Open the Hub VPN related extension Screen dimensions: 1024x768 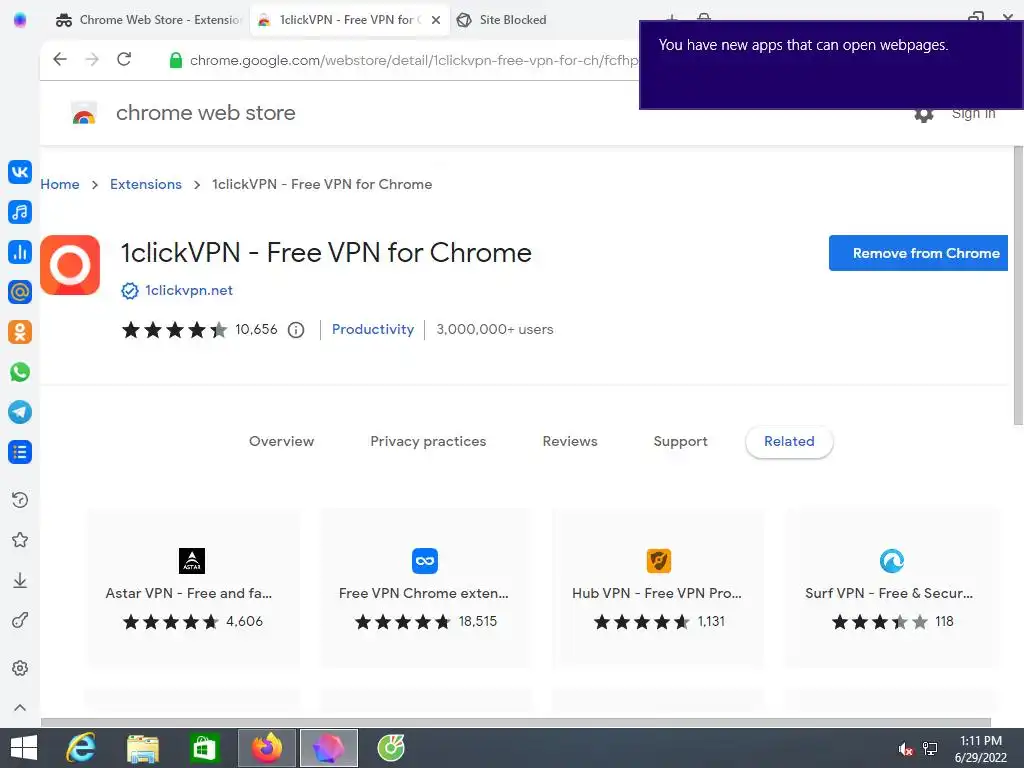coord(658,588)
